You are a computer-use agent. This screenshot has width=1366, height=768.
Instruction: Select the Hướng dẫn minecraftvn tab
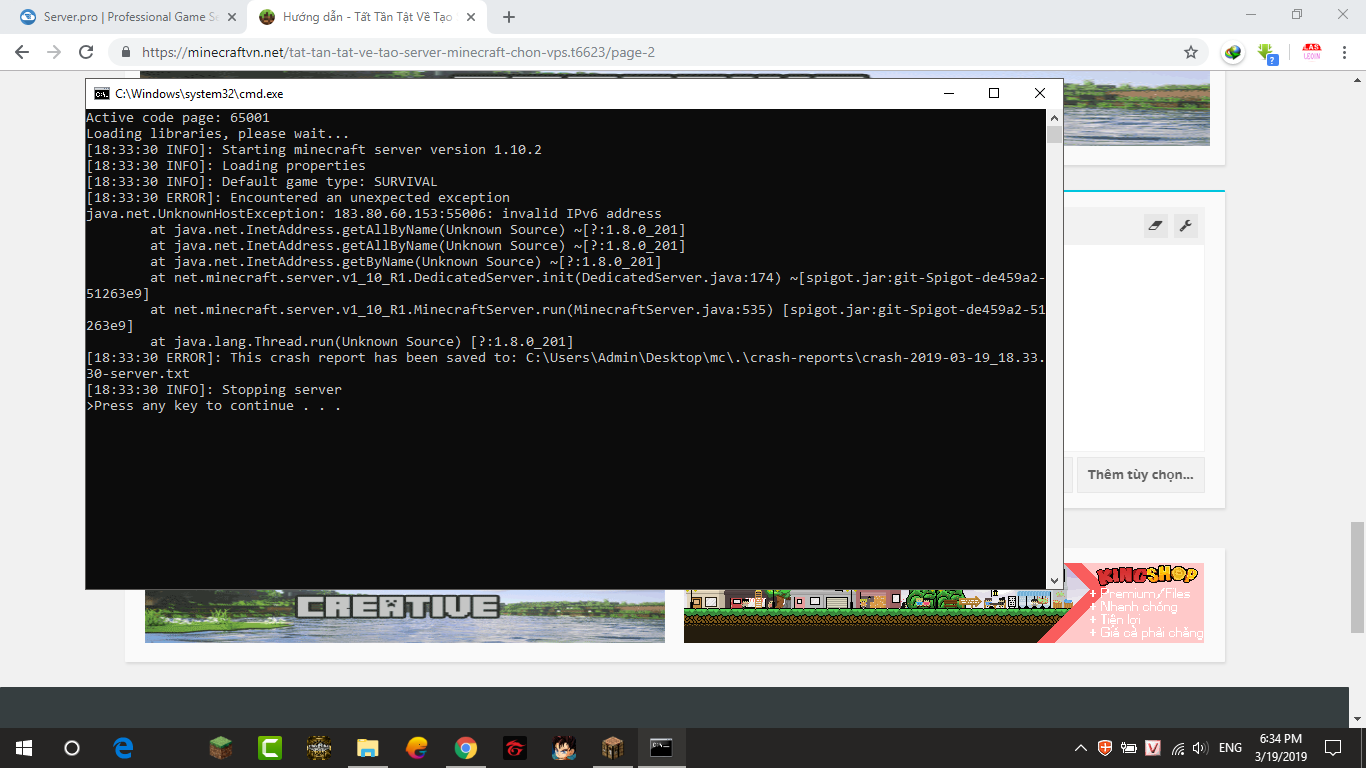(x=364, y=17)
